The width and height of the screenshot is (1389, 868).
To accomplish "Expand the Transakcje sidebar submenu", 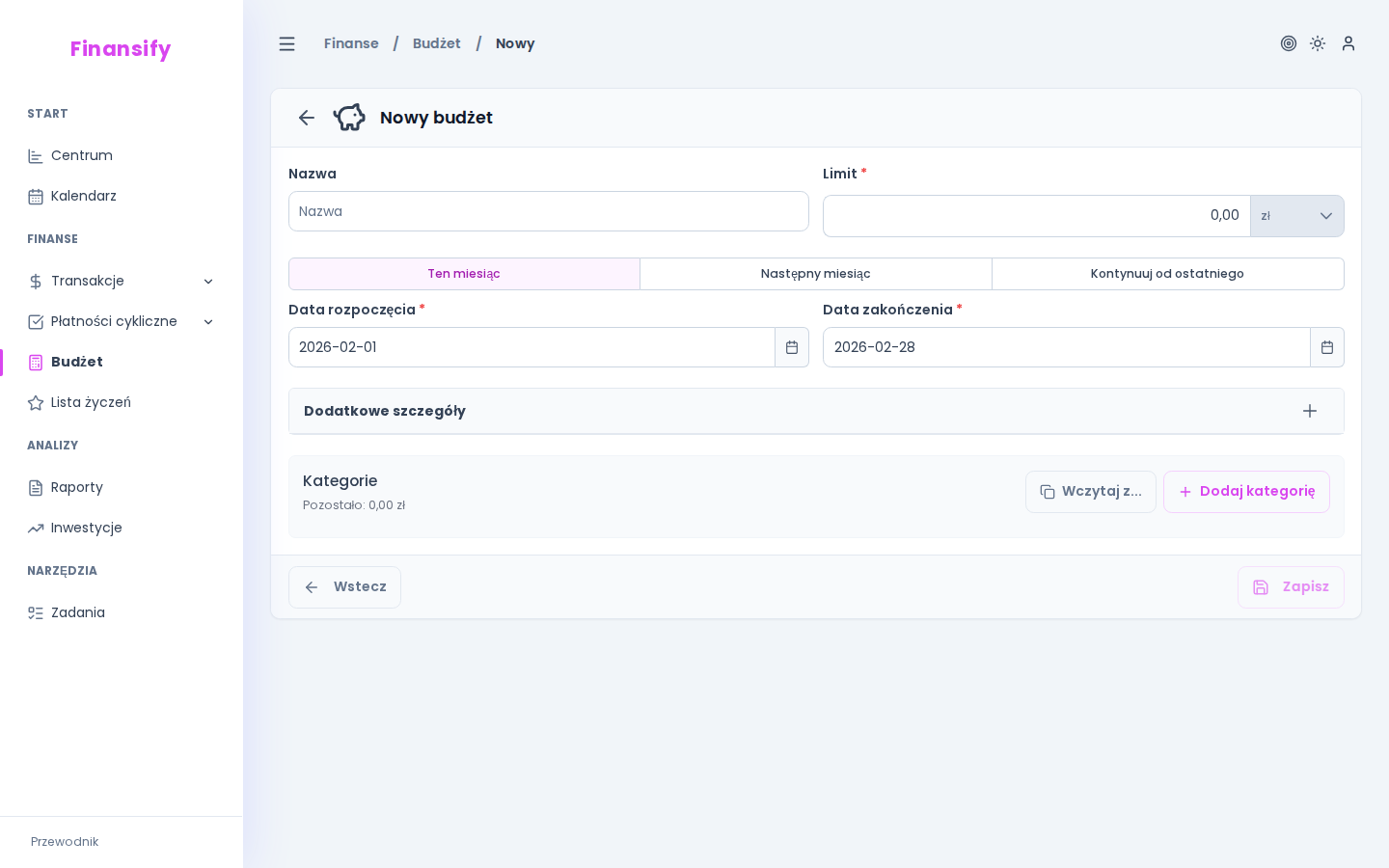I will coord(208,282).
